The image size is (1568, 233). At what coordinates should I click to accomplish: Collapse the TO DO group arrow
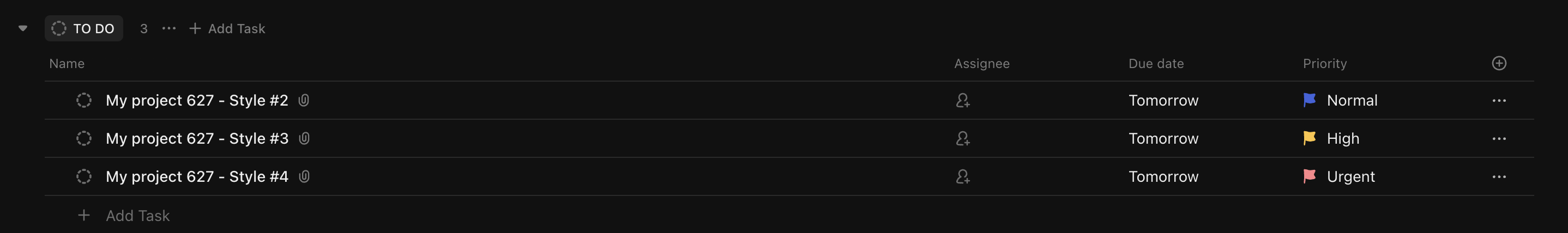coord(23,29)
